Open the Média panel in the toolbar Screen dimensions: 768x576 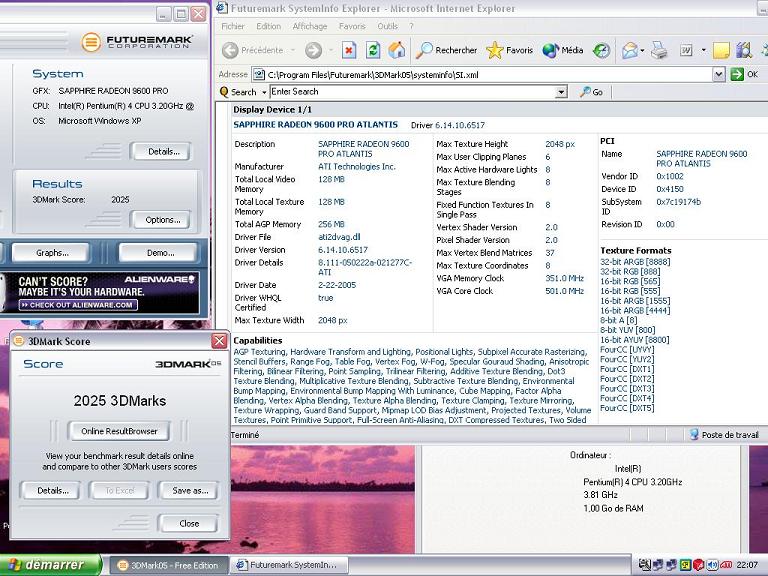pyautogui.click(x=563, y=50)
